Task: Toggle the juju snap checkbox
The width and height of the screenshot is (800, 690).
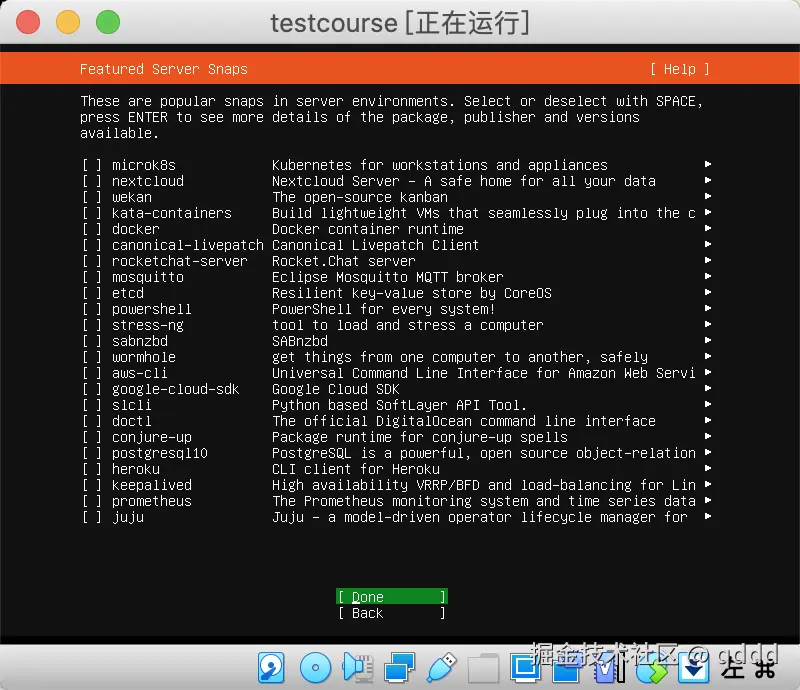Action: coord(92,517)
